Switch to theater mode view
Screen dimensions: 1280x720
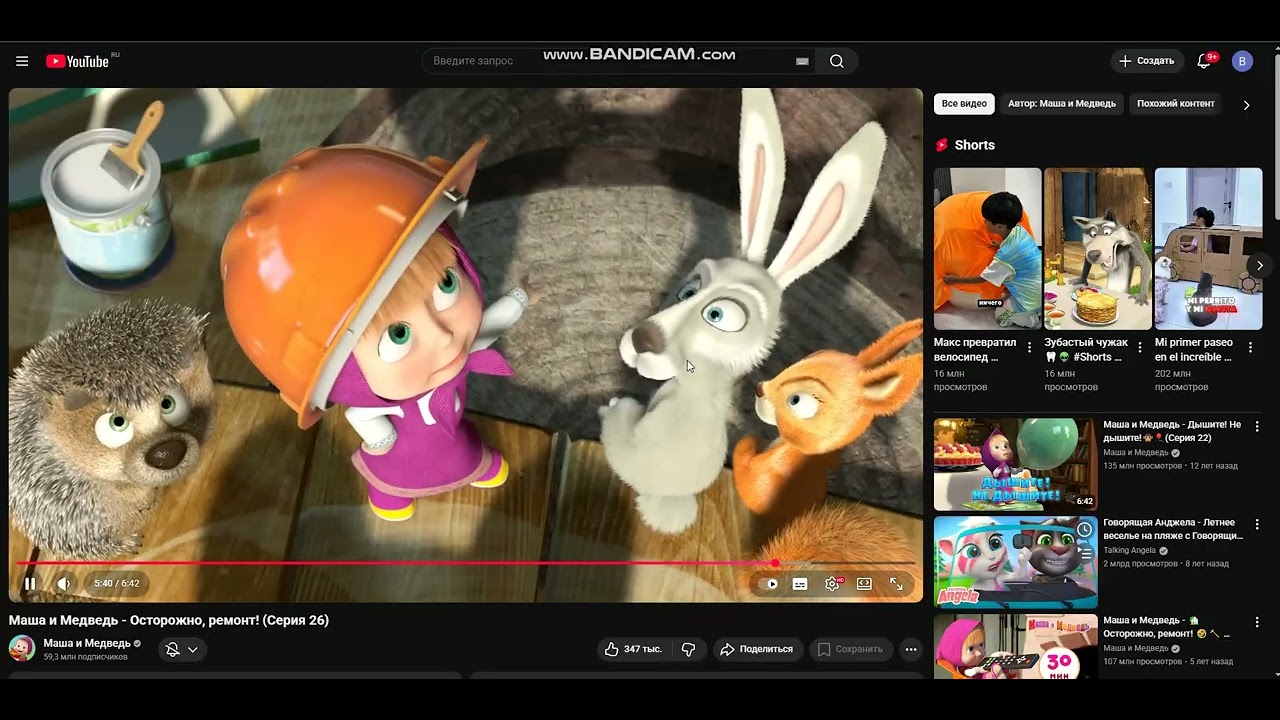tap(864, 584)
